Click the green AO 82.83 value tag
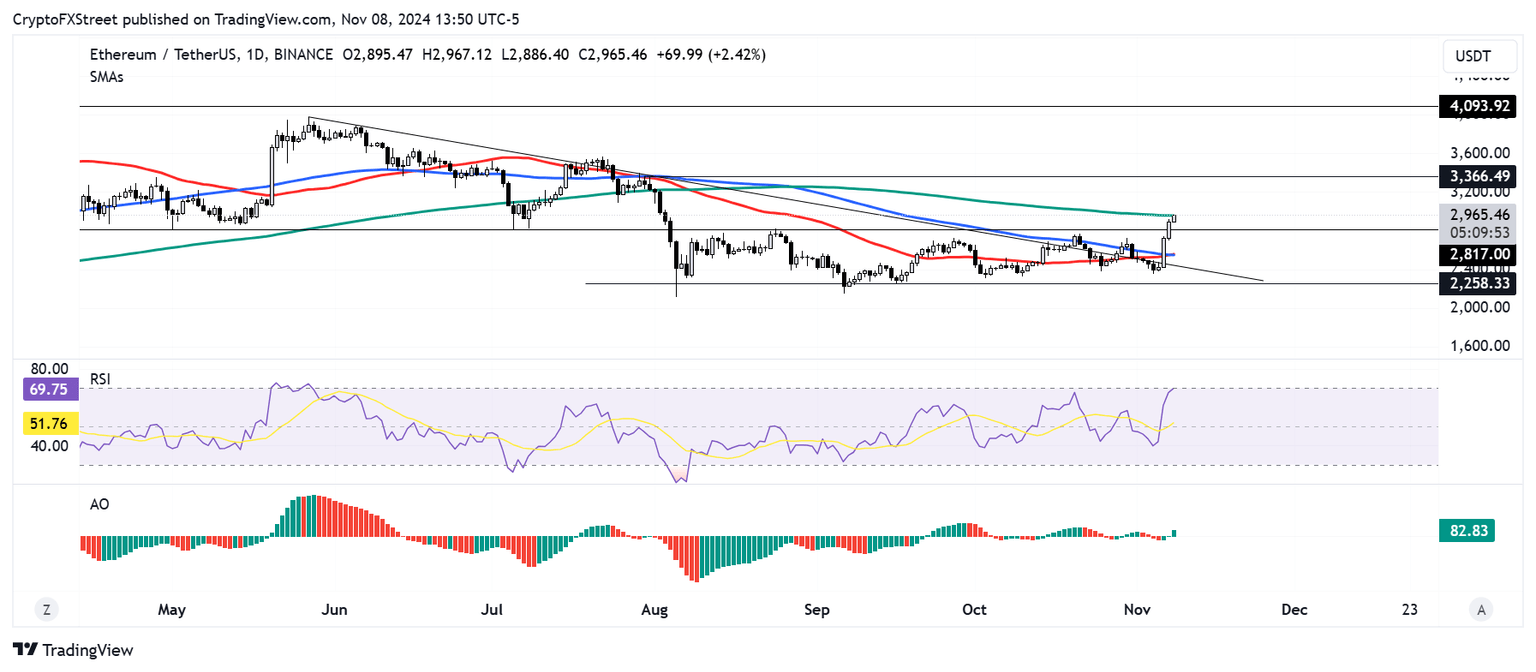 pos(1471,531)
